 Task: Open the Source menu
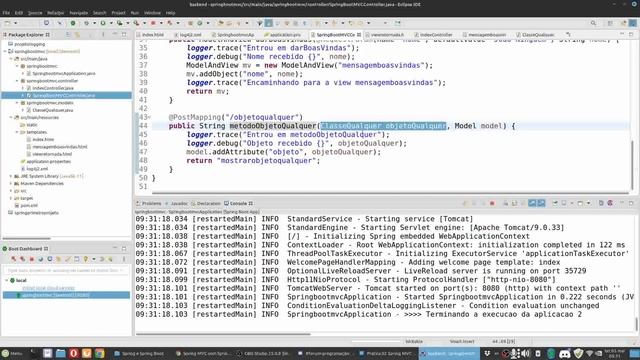click(x=35, y=13)
